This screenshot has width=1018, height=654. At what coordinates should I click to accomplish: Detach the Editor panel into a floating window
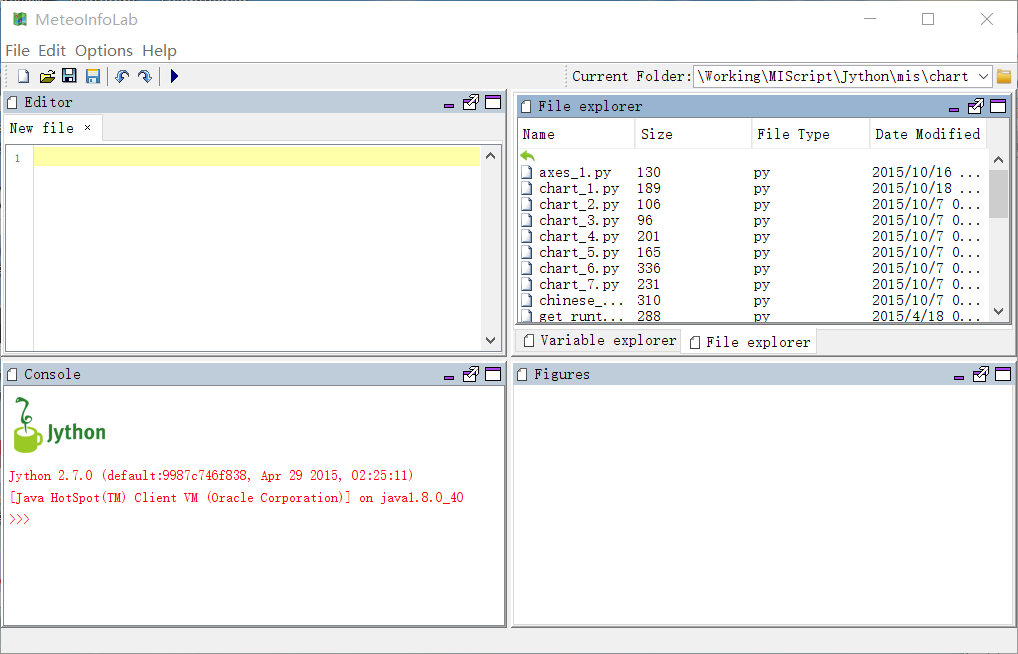[x=471, y=102]
